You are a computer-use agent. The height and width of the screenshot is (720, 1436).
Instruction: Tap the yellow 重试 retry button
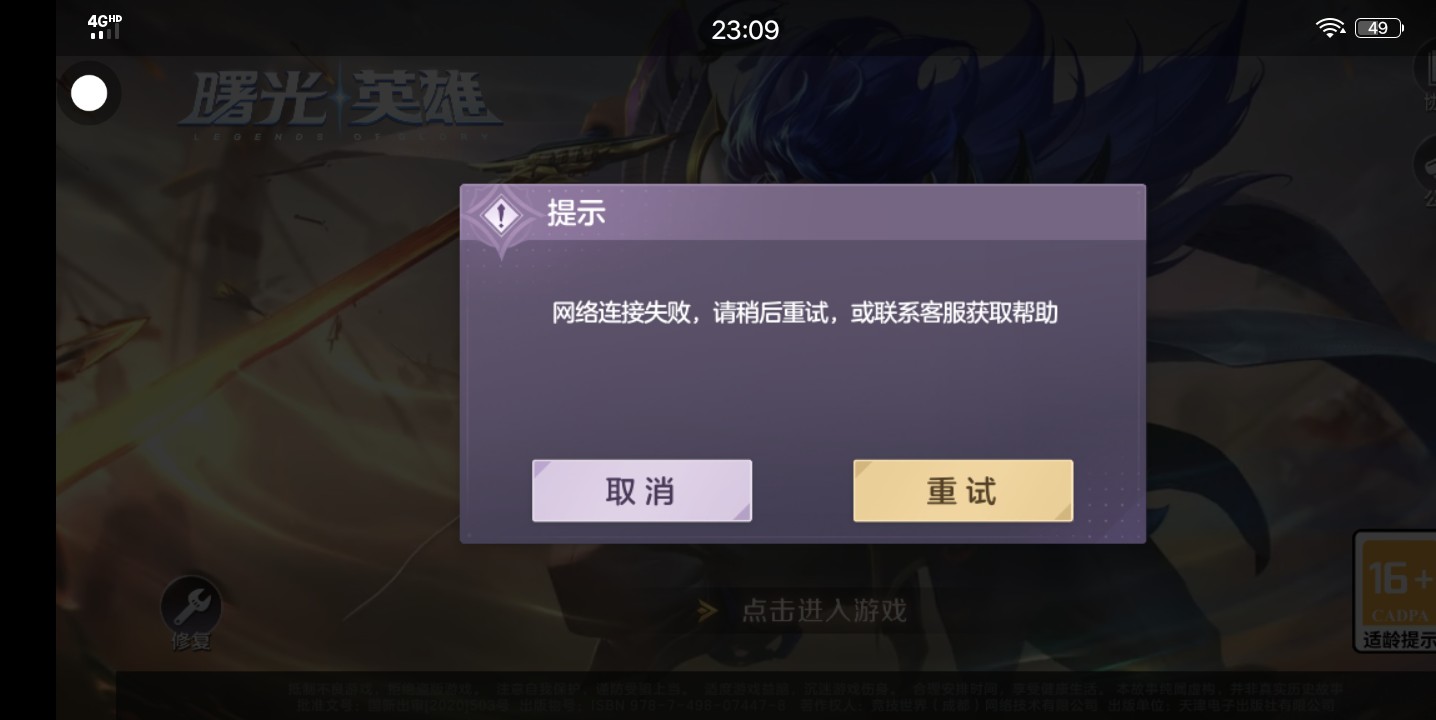[x=962, y=490]
